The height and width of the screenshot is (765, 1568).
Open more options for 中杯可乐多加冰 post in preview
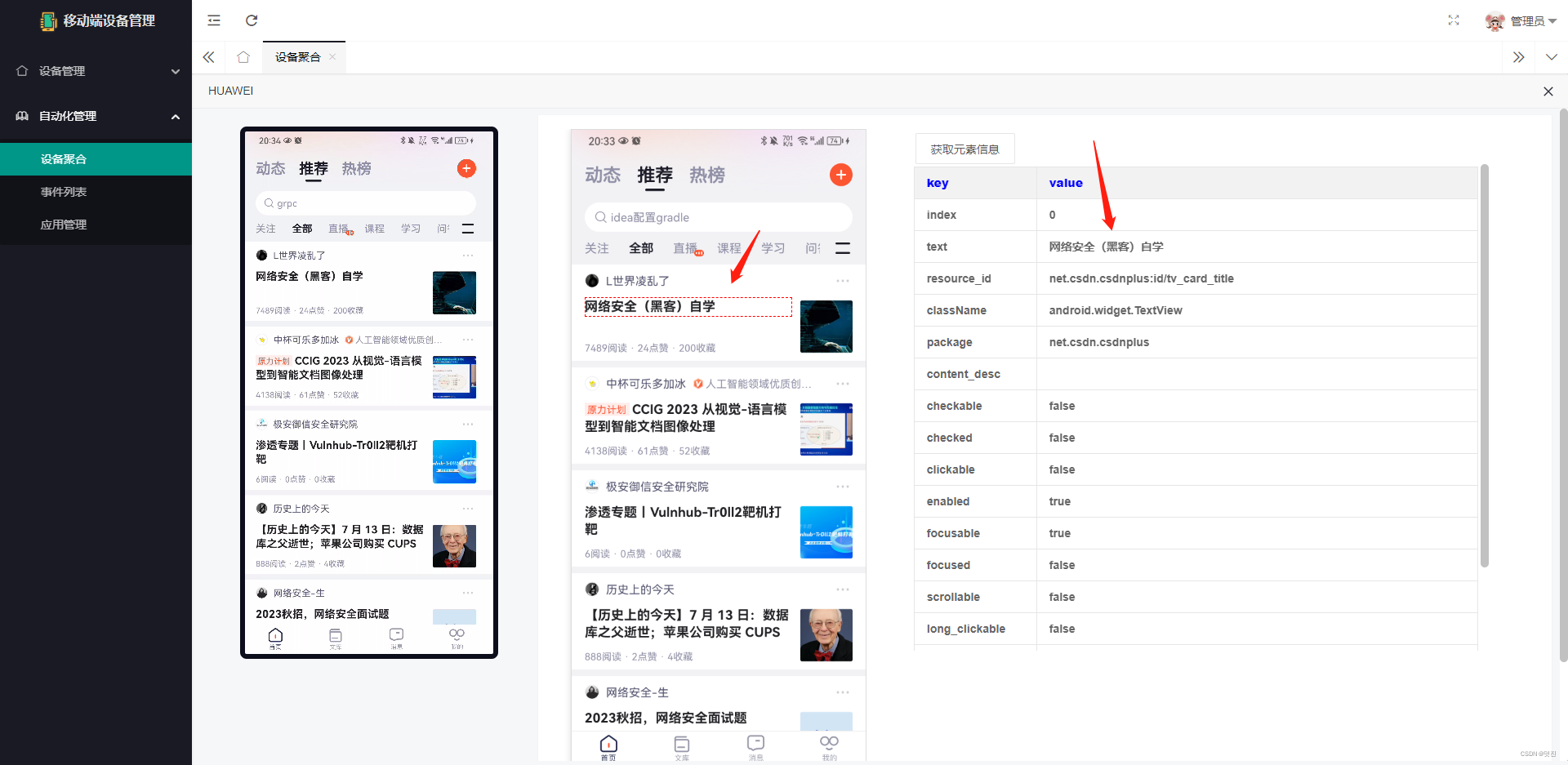pyautogui.click(x=843, y=384)
